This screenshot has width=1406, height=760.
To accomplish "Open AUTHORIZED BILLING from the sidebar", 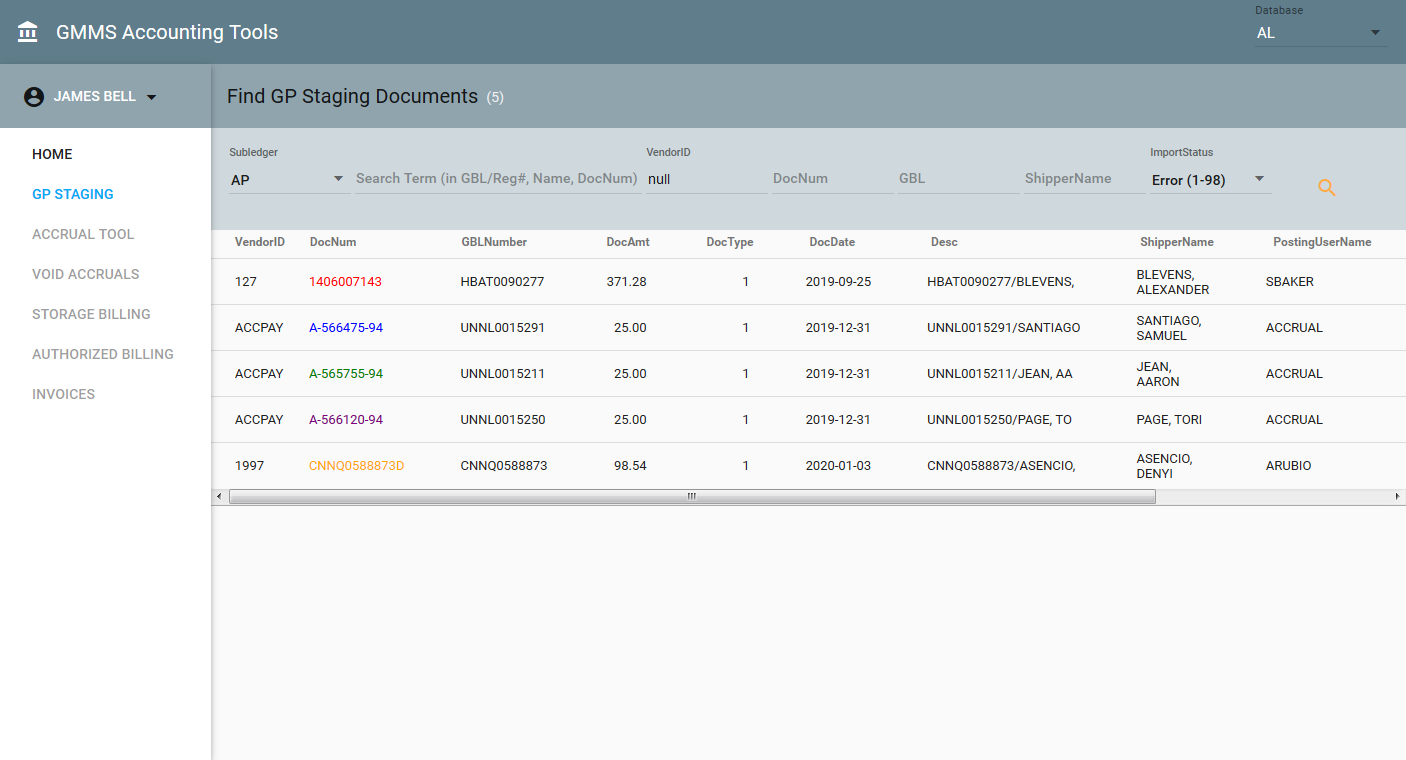I will point(103,354).
